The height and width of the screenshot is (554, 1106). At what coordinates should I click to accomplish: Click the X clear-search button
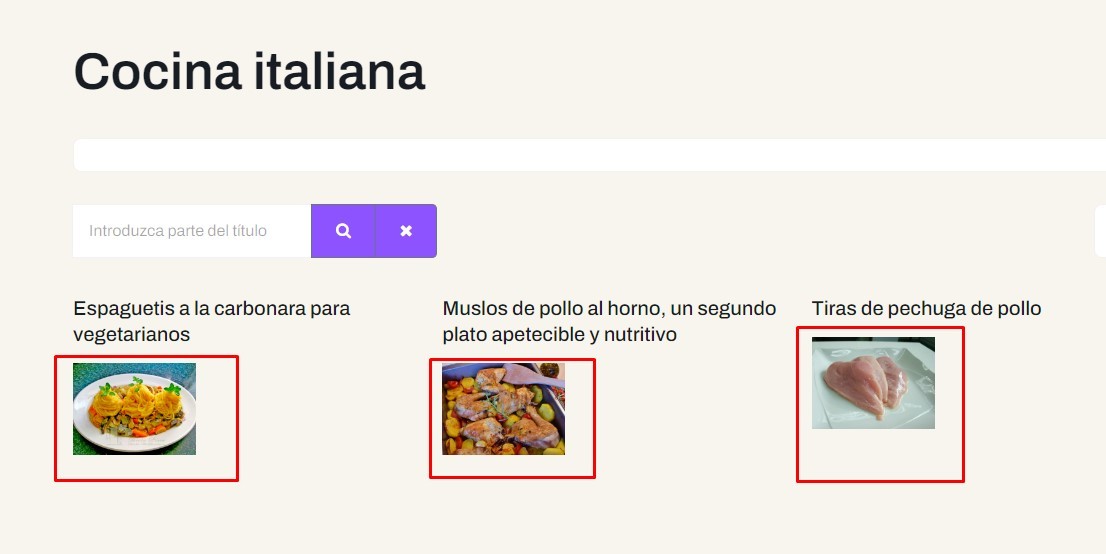406,231
